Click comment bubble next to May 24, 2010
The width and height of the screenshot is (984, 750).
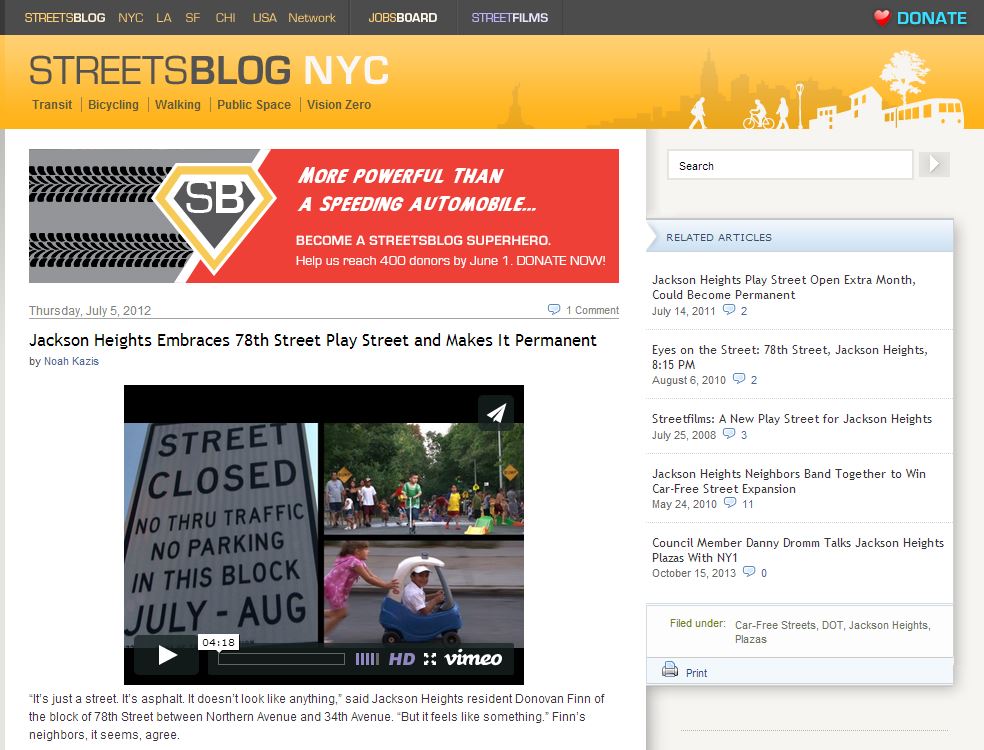(x=730, y=503)
